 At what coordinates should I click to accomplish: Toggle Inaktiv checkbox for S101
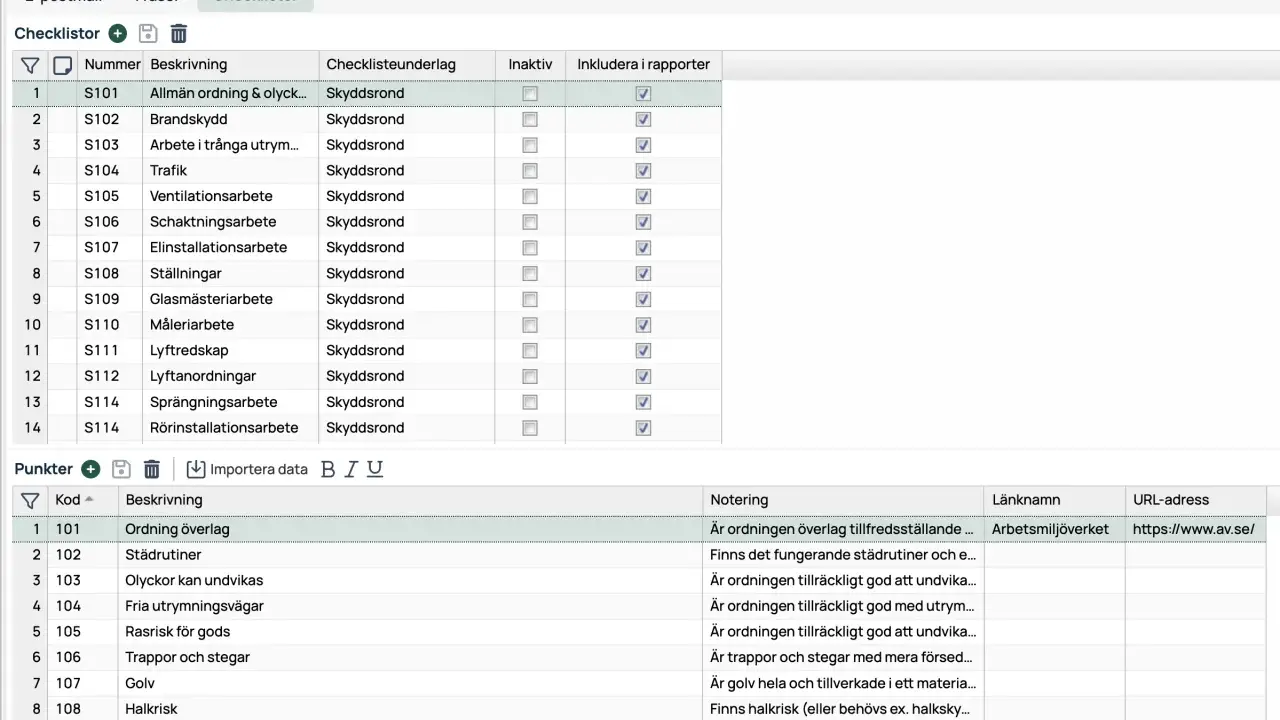530,93
